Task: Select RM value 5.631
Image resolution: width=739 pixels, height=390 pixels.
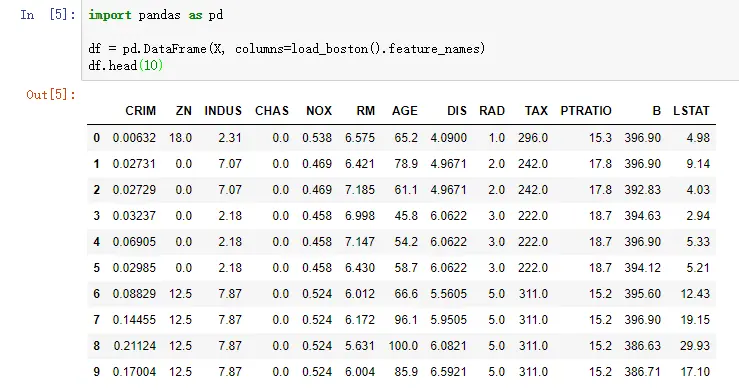Action: pyautogui.click(x=360, y=345)
